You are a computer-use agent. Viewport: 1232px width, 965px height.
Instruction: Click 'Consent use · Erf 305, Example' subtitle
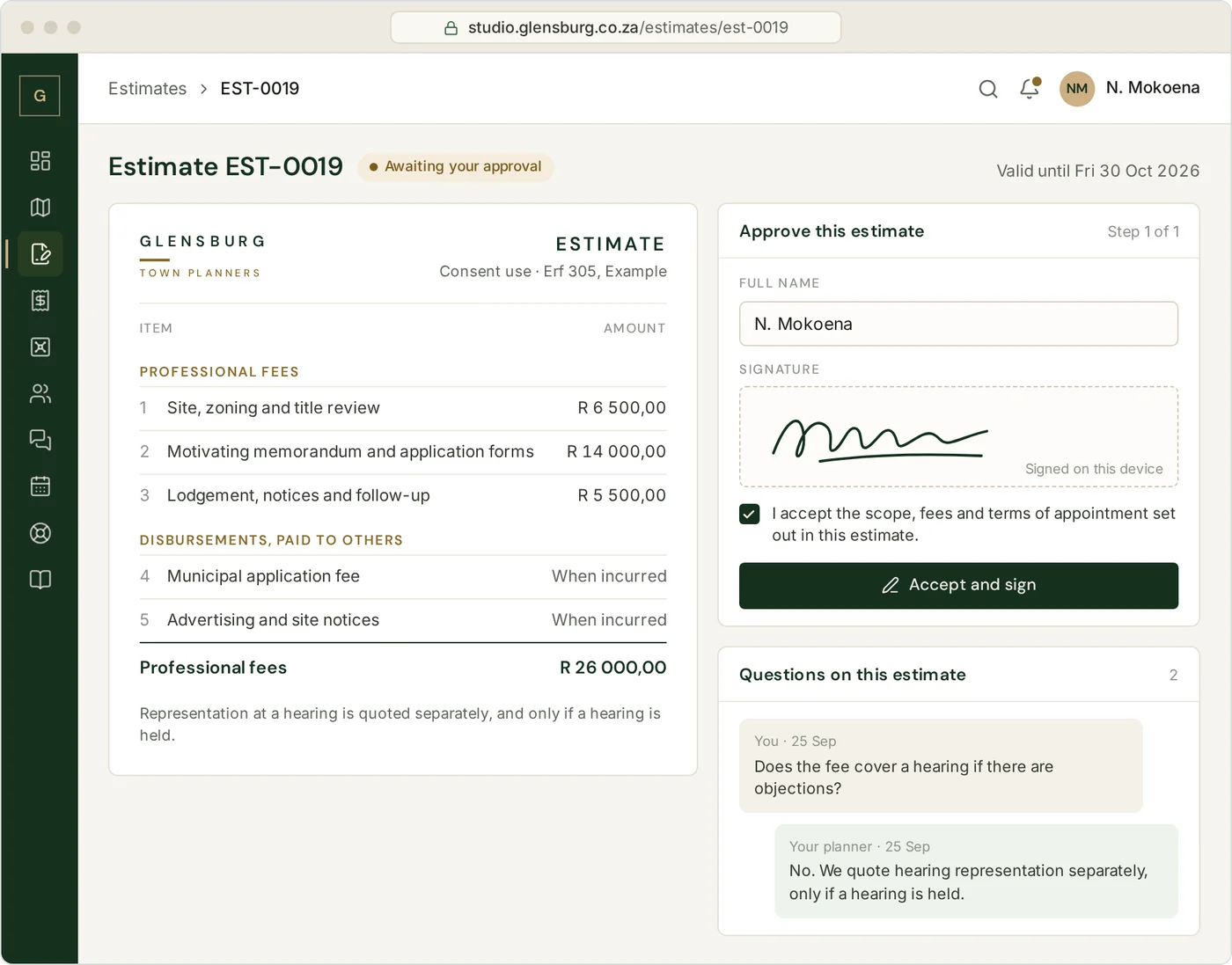coord(553,272)
